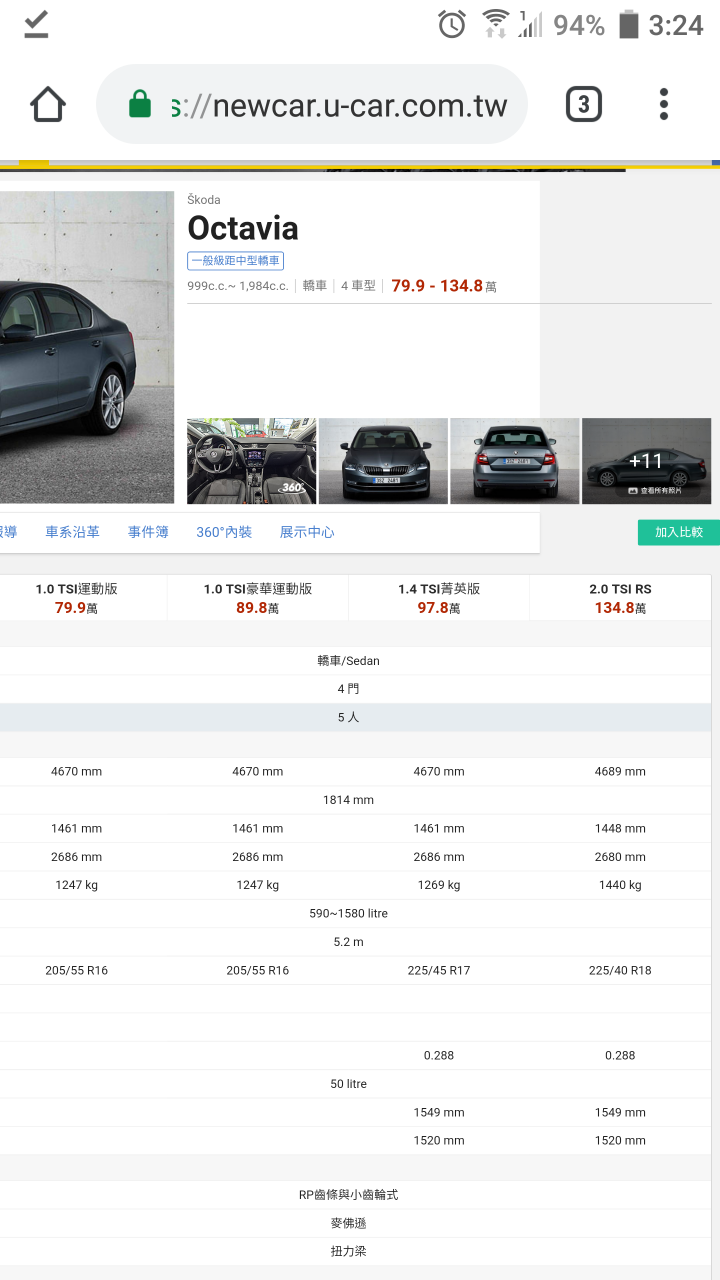Tap the alarm clock status icon
Screen dimensions: 720x1280
point(452,24)
